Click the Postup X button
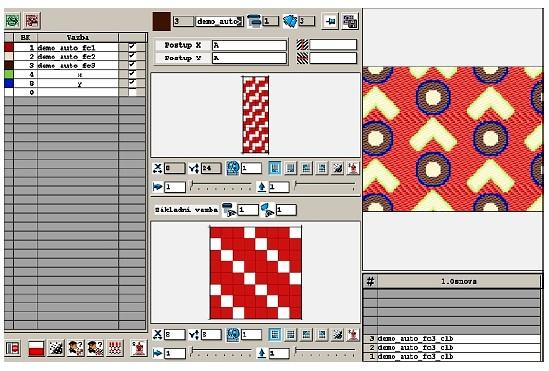 coord(183,46)
